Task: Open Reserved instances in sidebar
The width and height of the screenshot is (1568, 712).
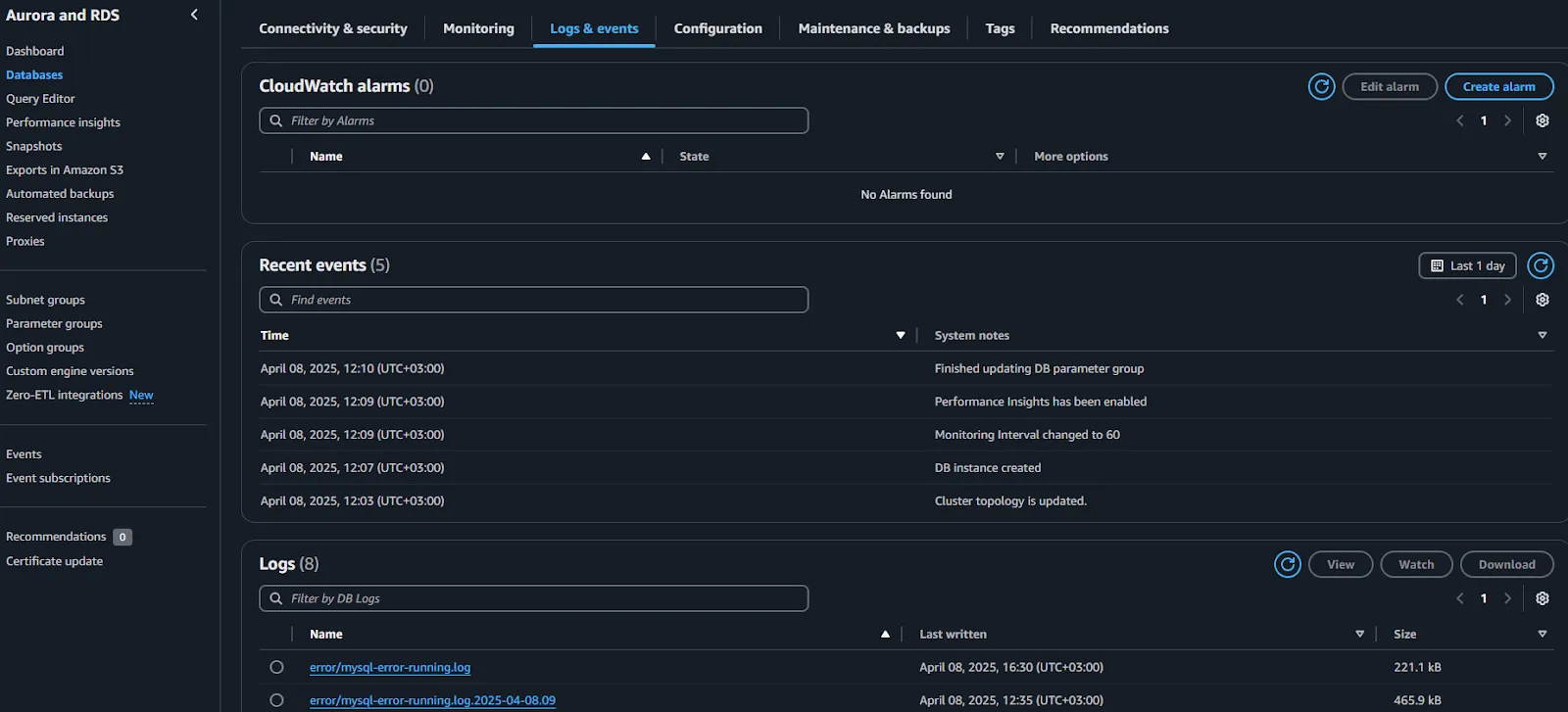Action: coord(57,217)
